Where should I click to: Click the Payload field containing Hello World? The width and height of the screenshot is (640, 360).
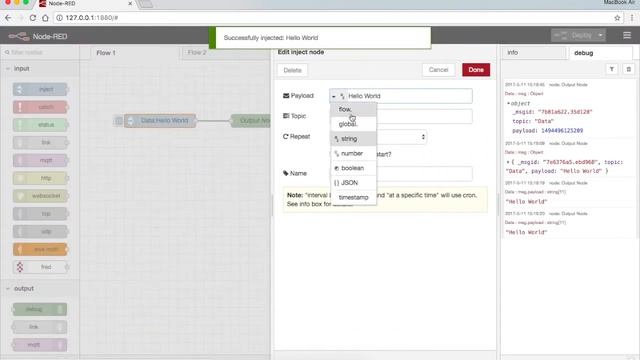tap(409, 96)
